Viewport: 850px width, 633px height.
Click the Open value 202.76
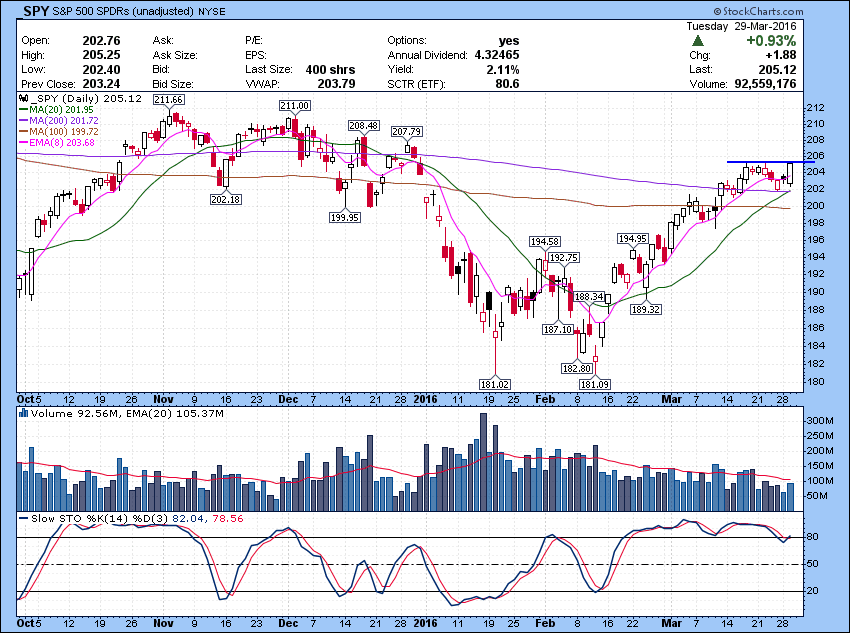[x=101, y=41]
